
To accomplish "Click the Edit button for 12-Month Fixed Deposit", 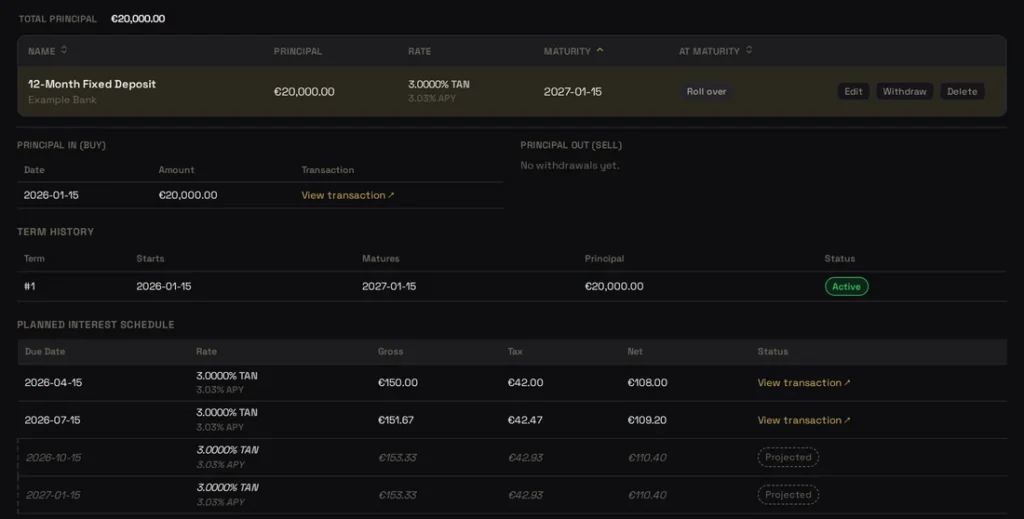I will (853, 91).
